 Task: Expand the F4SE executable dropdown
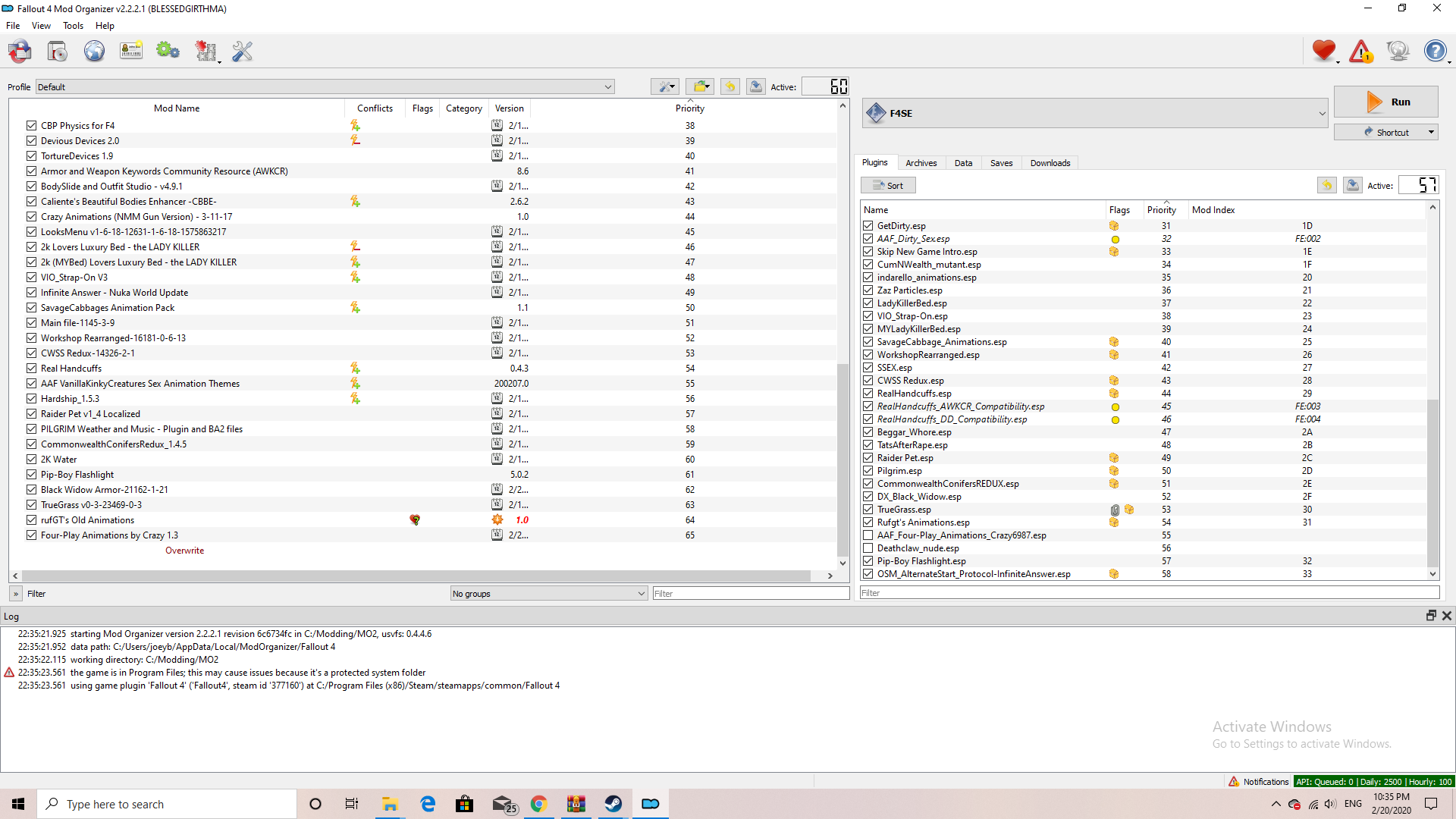pyautogui.click(x=1095, y=113)
